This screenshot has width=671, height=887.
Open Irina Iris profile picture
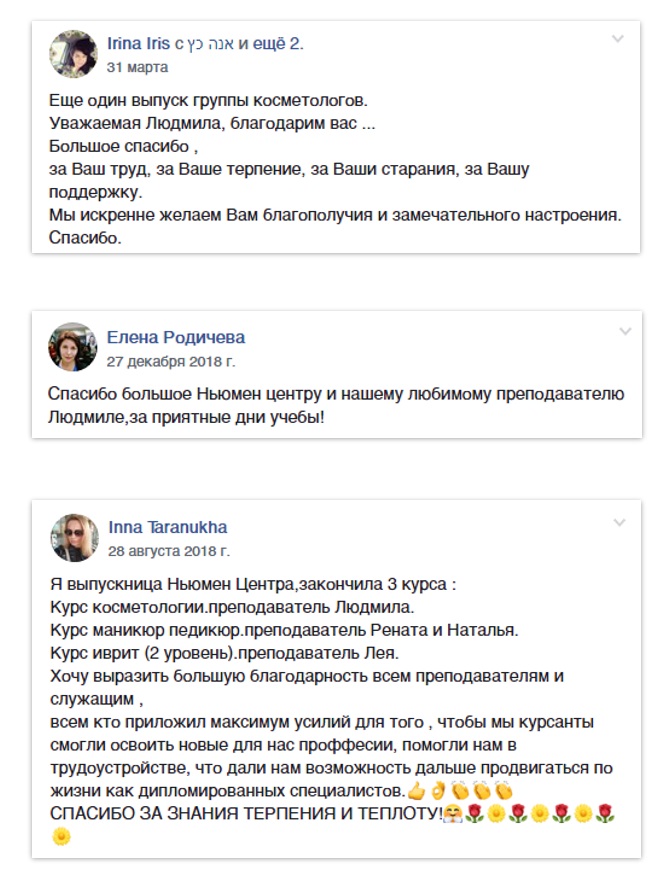[x=72, y=54]
